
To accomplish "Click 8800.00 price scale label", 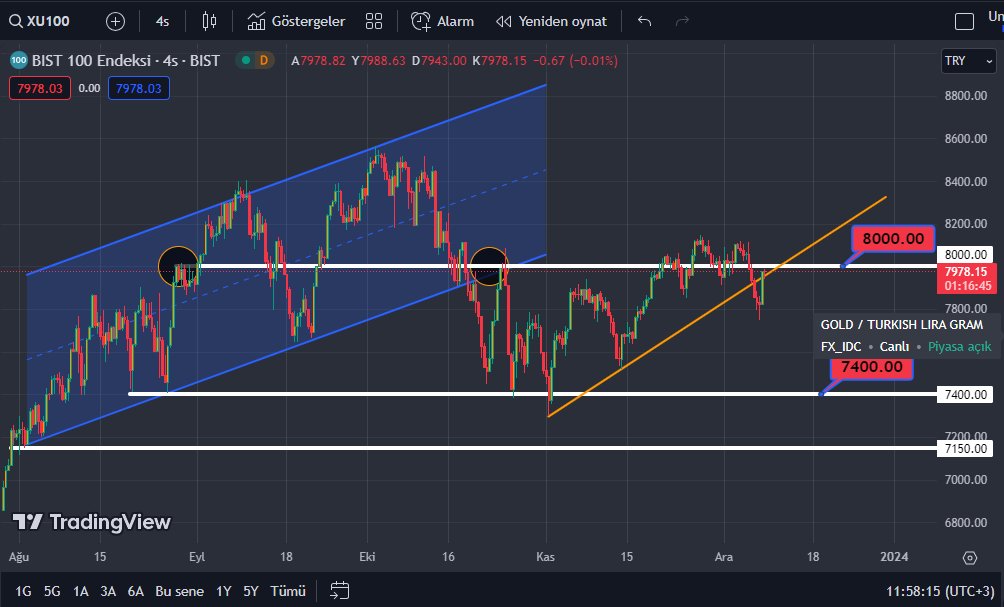I will click(966, 95).
